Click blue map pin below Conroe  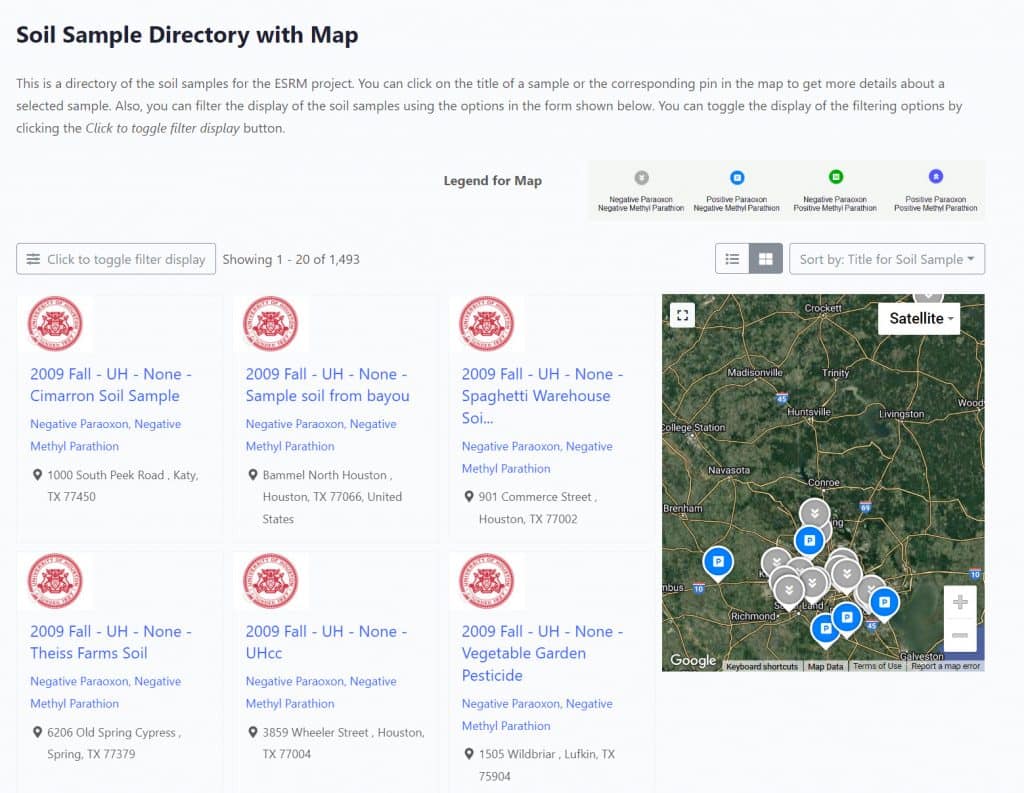coord(809,542)
